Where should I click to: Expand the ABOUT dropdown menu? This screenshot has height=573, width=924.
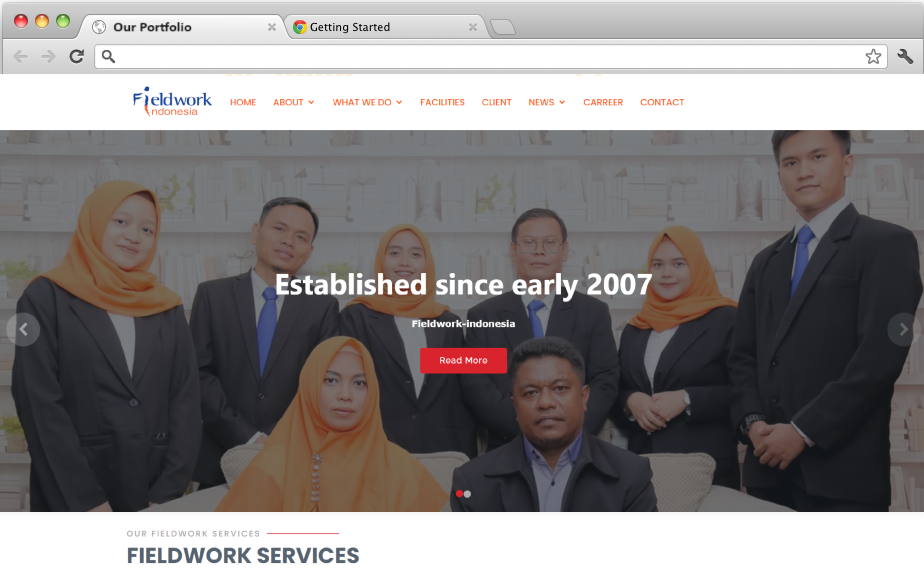click(293, 102)
